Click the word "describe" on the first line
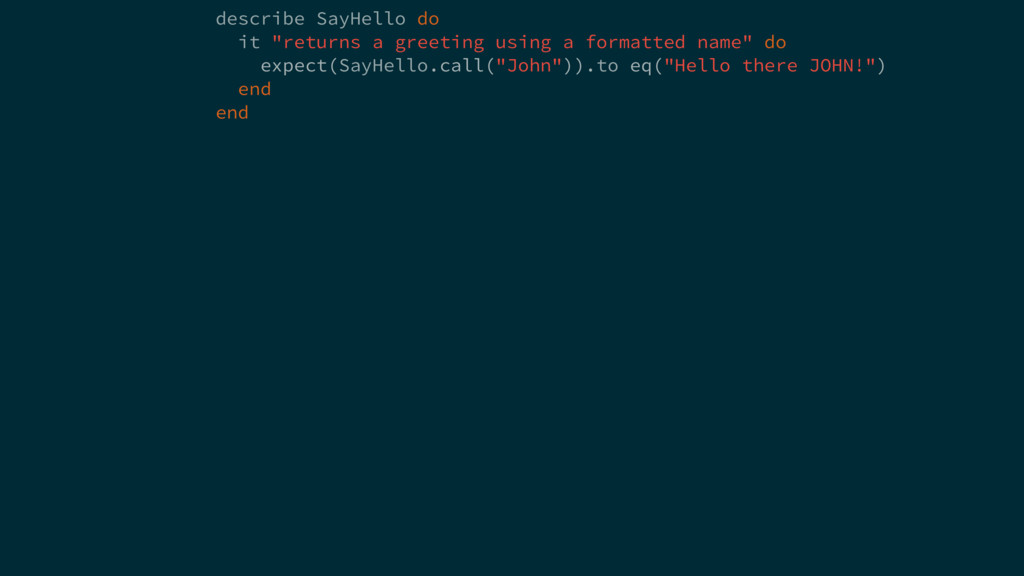1024x576 pixels. [260, 19]
